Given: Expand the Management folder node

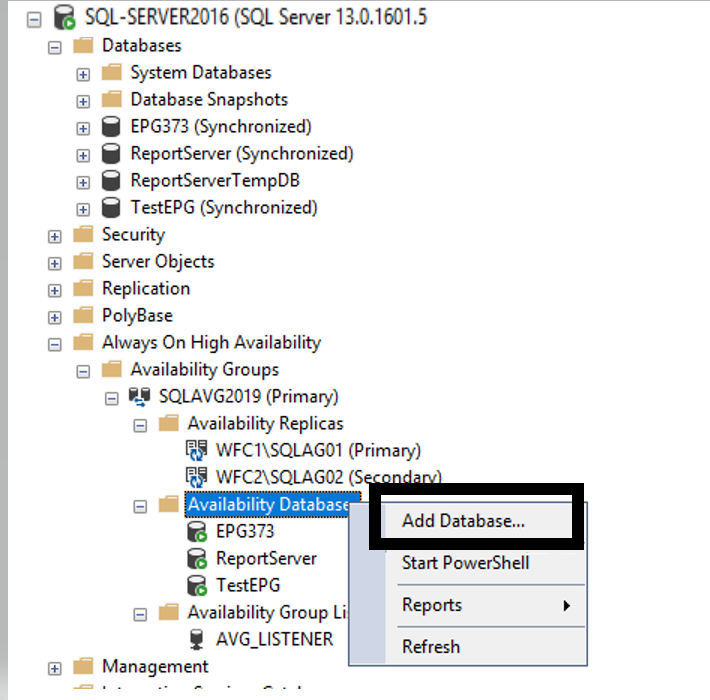Looking at the screenshot, I should (55, 667).
